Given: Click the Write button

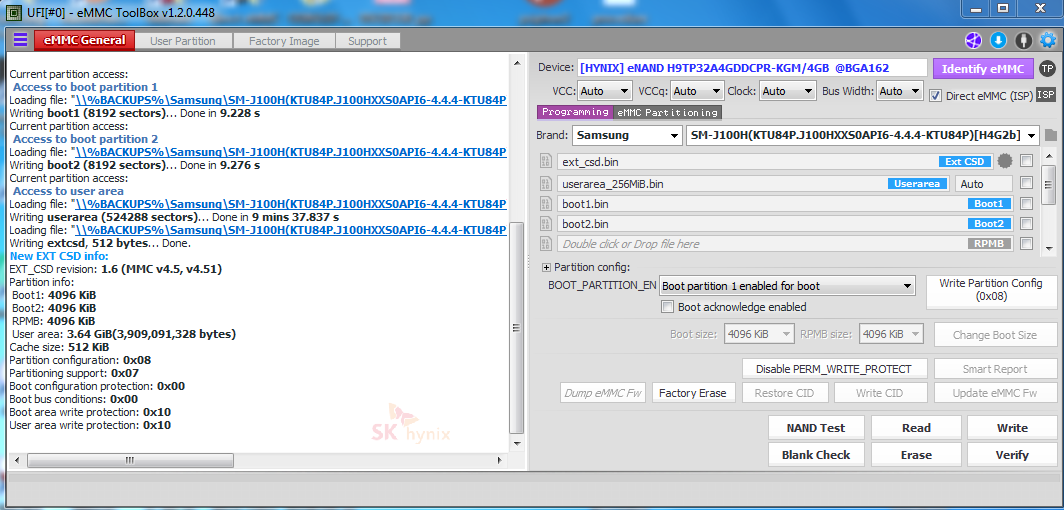Looking at the screenshot, I should (1012, 428).
